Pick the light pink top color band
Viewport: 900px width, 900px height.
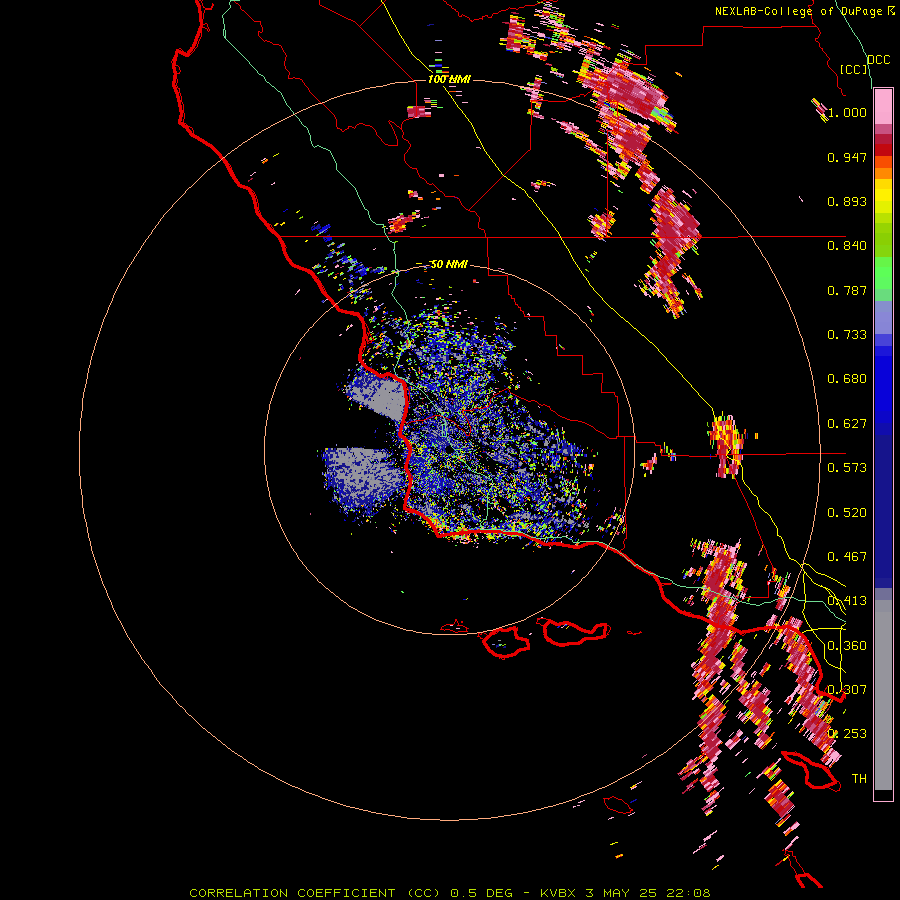pyautogui.click(x=883, y=106)
